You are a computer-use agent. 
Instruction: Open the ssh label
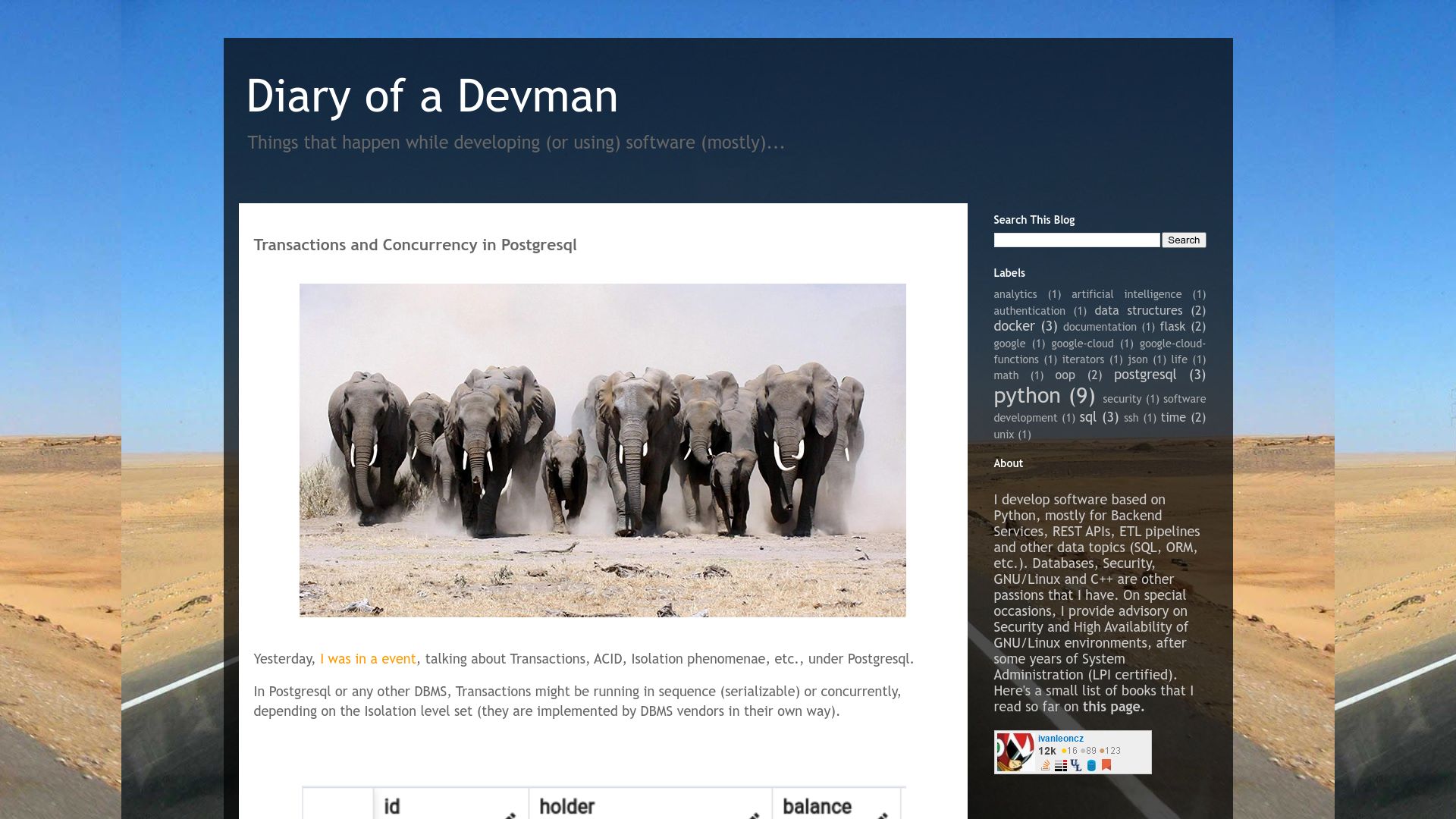coord(1131,418)
